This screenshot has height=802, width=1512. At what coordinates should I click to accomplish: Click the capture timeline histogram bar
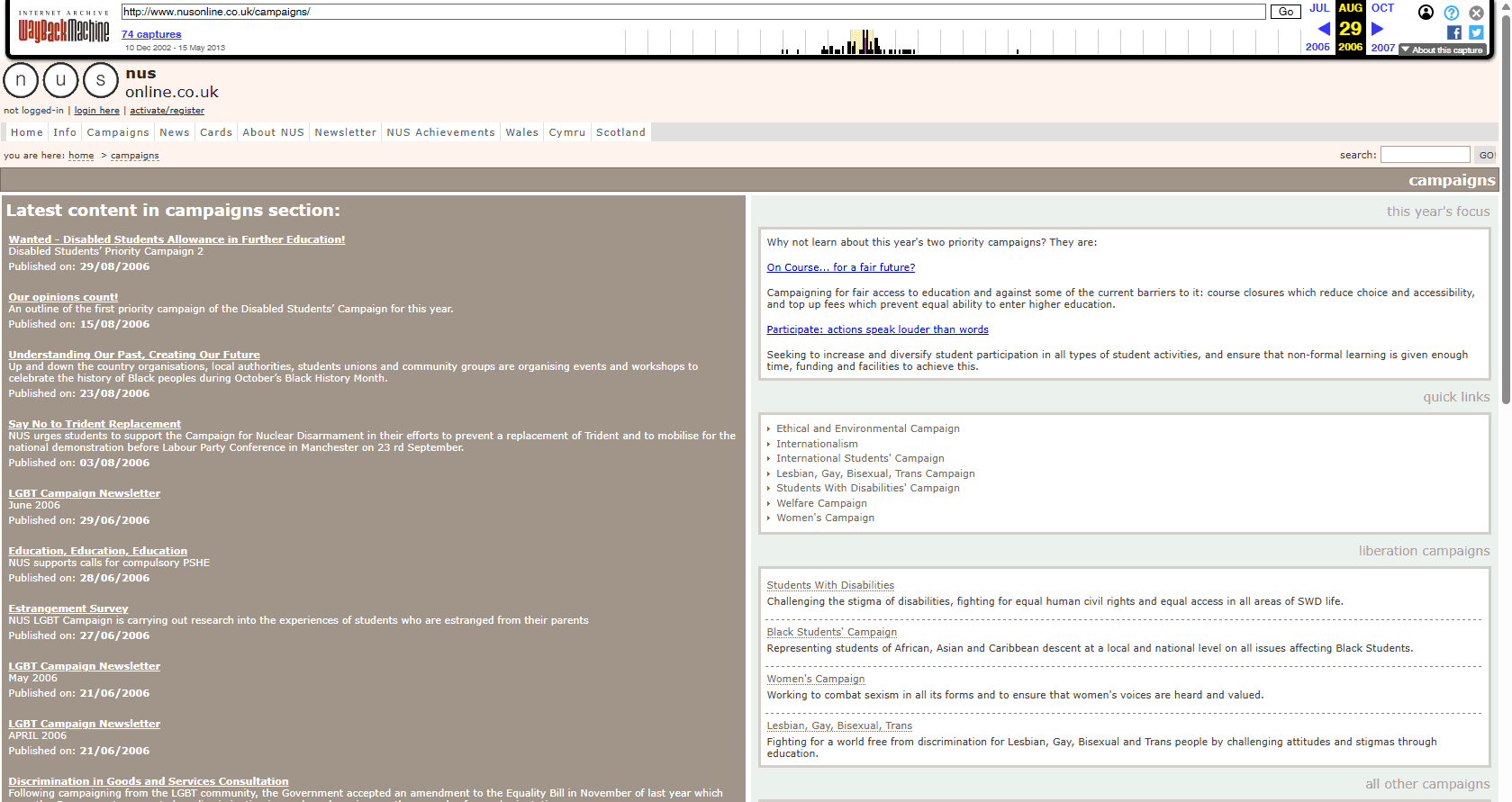(865, 42)
